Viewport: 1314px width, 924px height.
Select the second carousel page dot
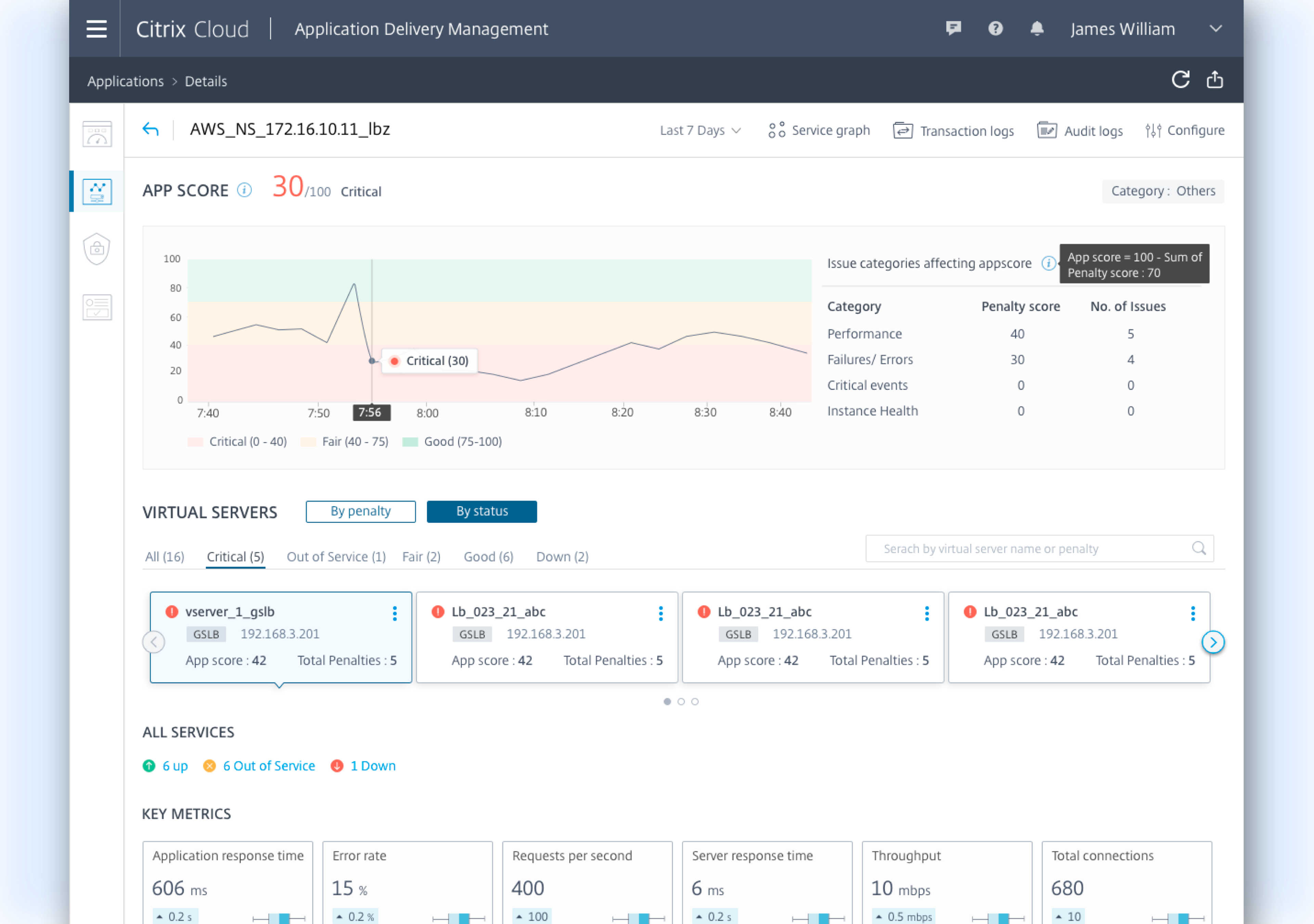pyautogui.click(x=681, y=701)
